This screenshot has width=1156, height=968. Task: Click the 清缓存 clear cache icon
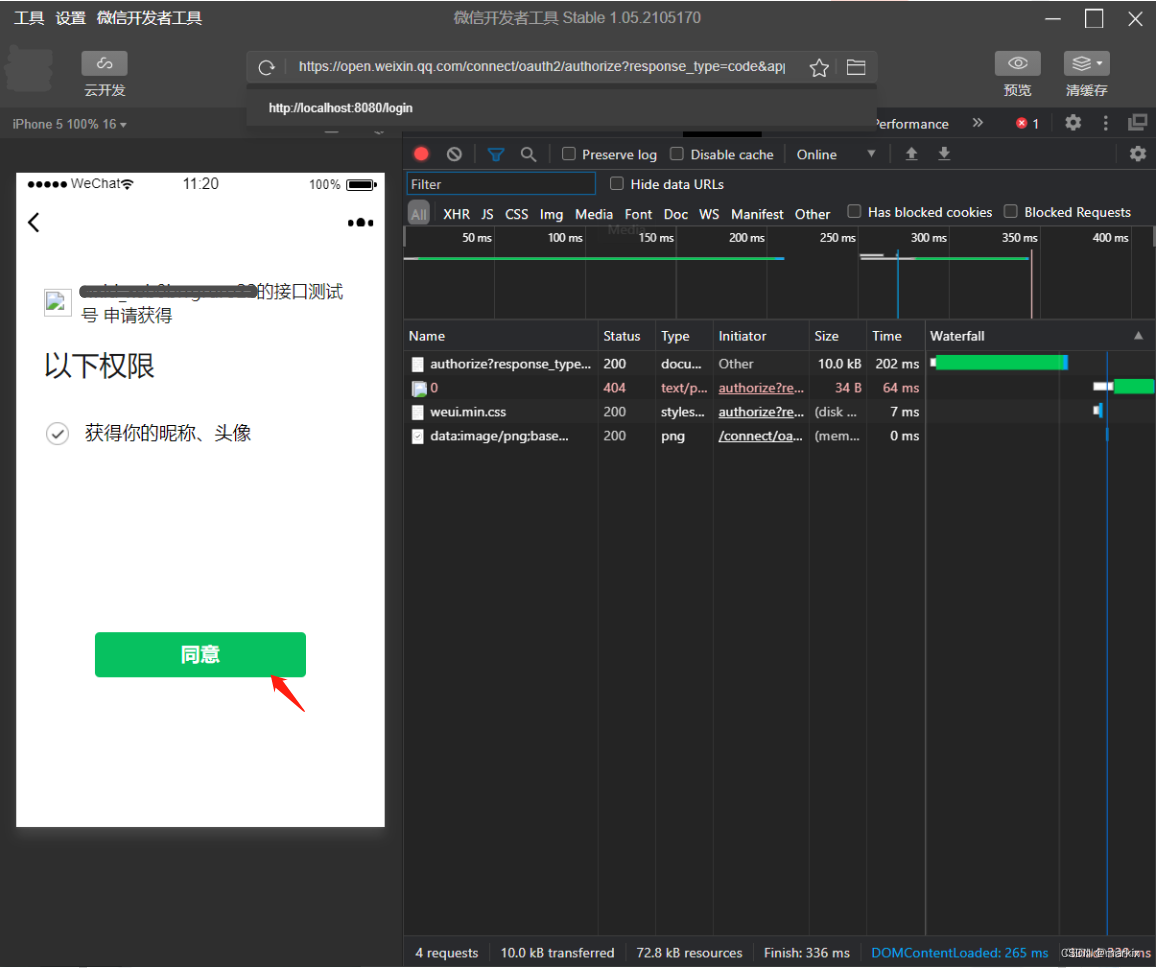coord(1086,62)
